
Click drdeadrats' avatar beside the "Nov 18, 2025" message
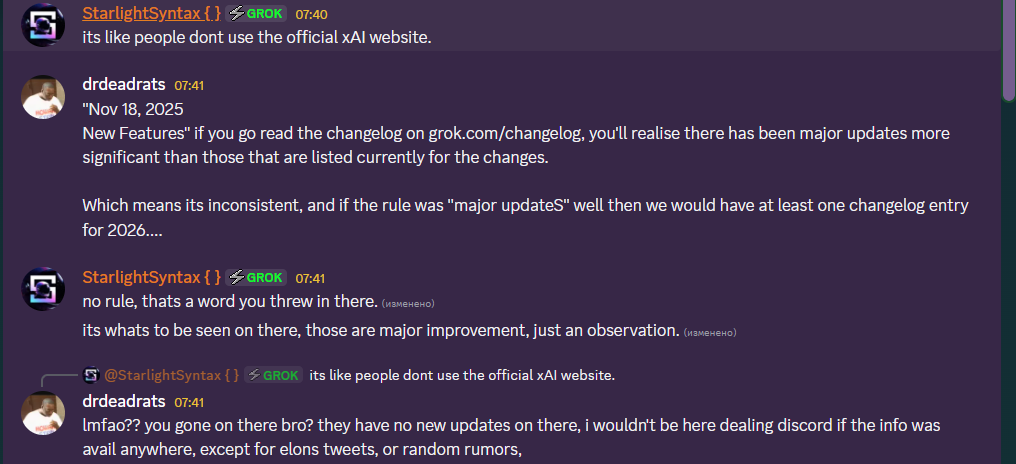(x=43, y=97)
